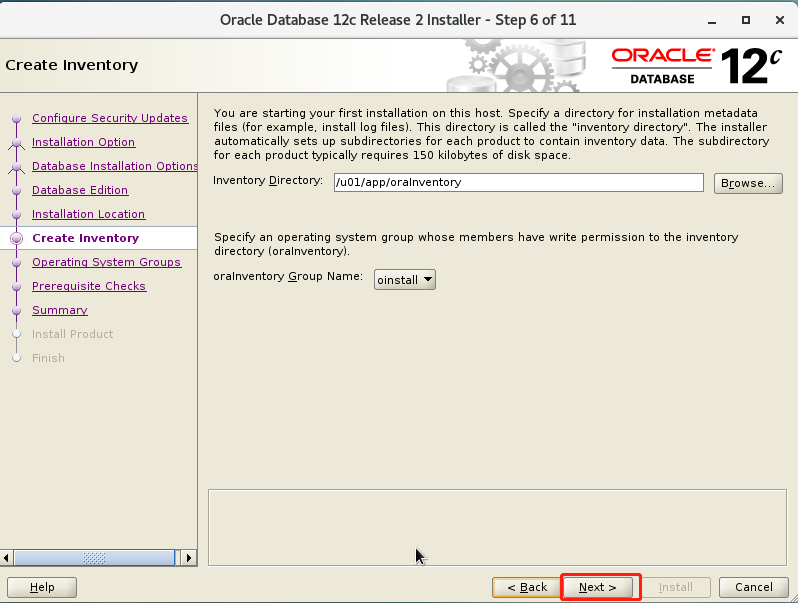
Task: Click the left arrow of sidebar scrollbar
Action: tap(6, 558)
